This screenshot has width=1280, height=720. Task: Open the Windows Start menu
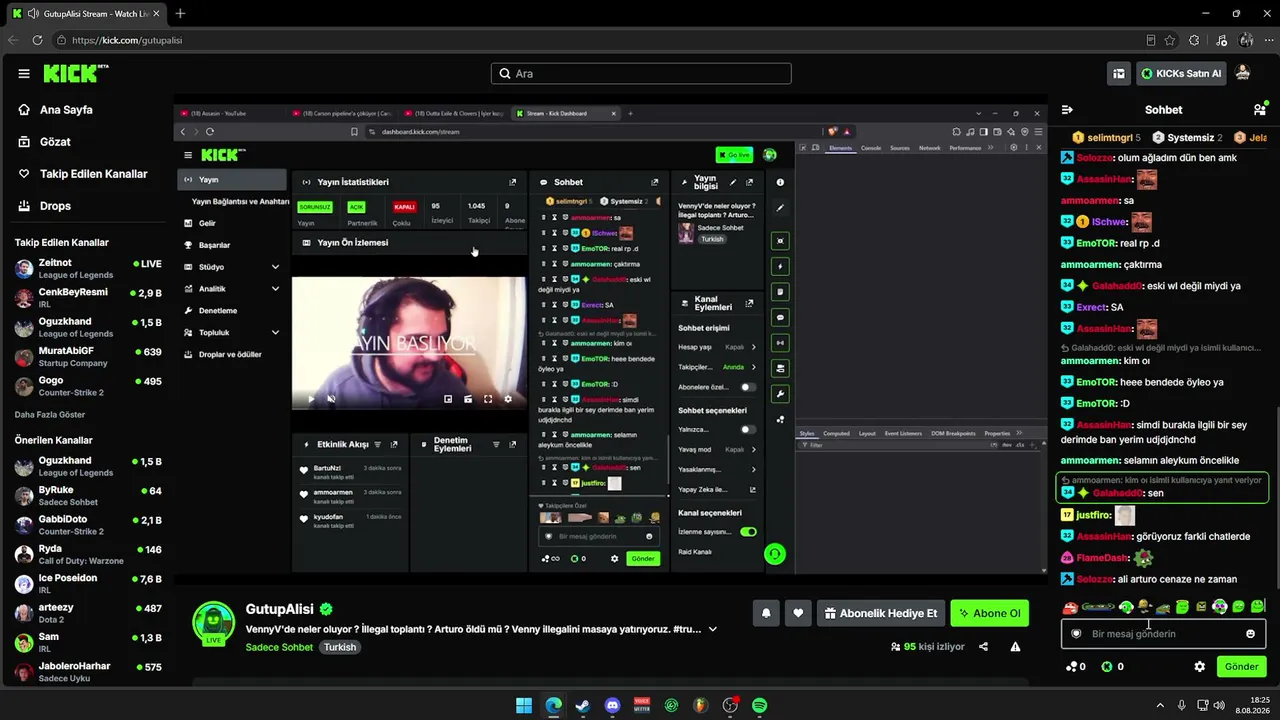pos(524,706)
